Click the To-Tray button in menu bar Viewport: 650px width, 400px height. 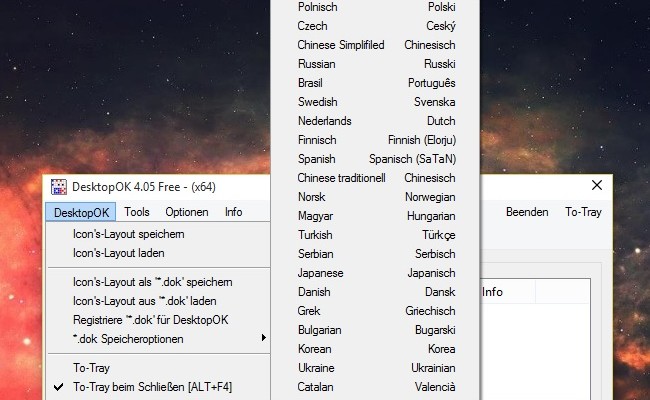tap(583, 212)
